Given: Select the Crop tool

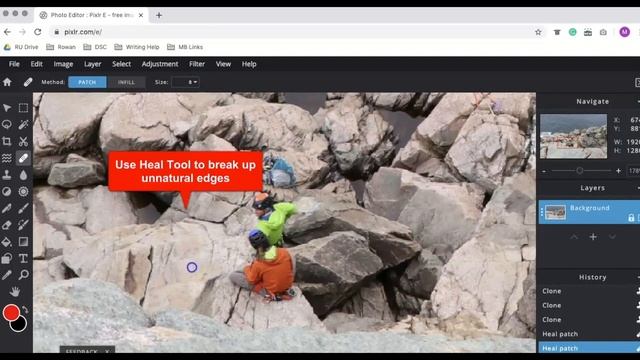Looking at the screenshot, I should (x=7, y=141).
